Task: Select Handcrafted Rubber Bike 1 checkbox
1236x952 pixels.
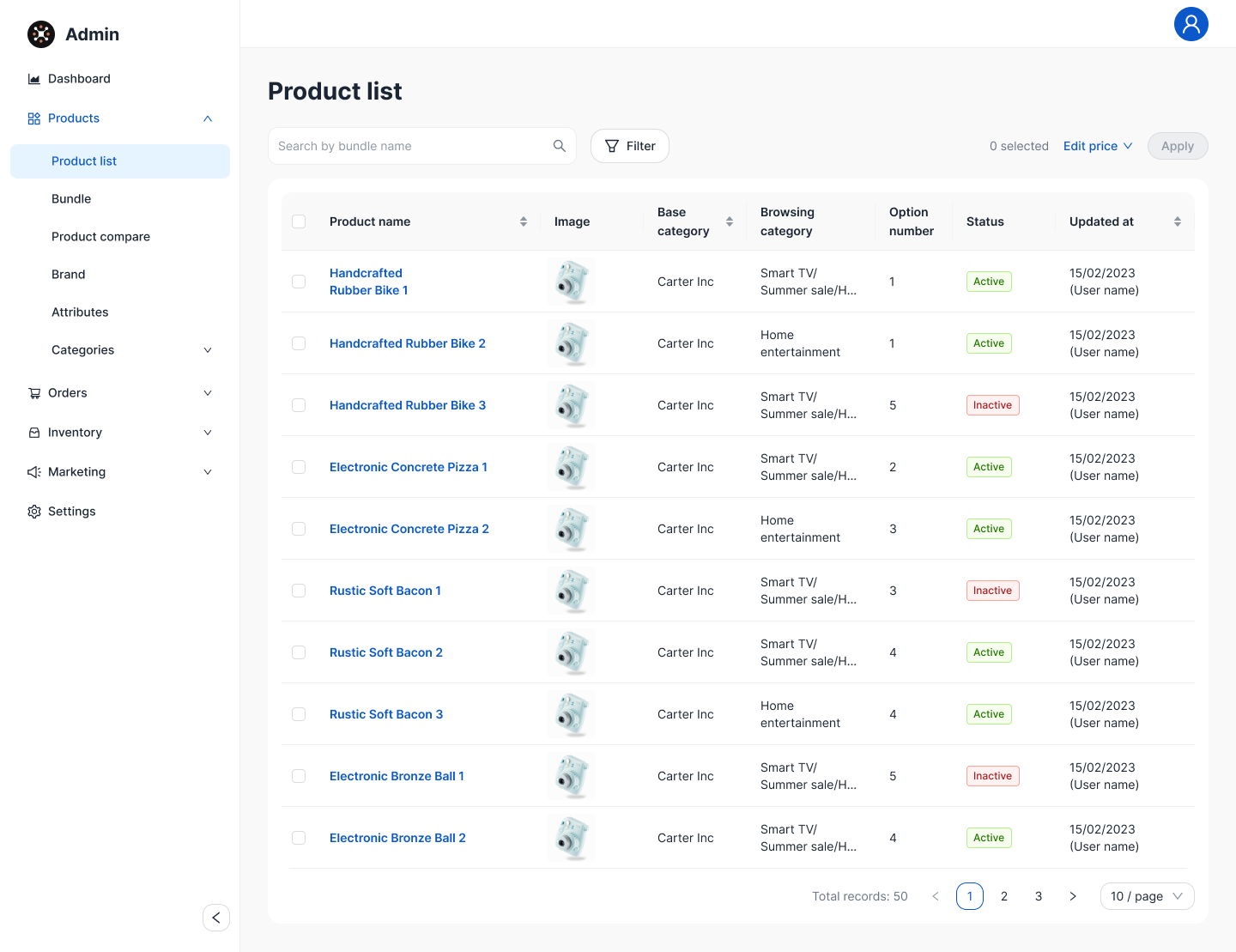Action: 299,282
